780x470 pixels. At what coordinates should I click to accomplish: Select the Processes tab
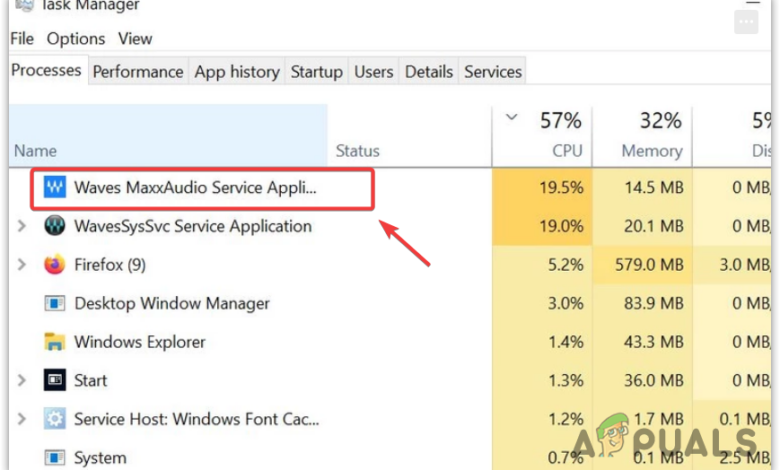point(46,70)
